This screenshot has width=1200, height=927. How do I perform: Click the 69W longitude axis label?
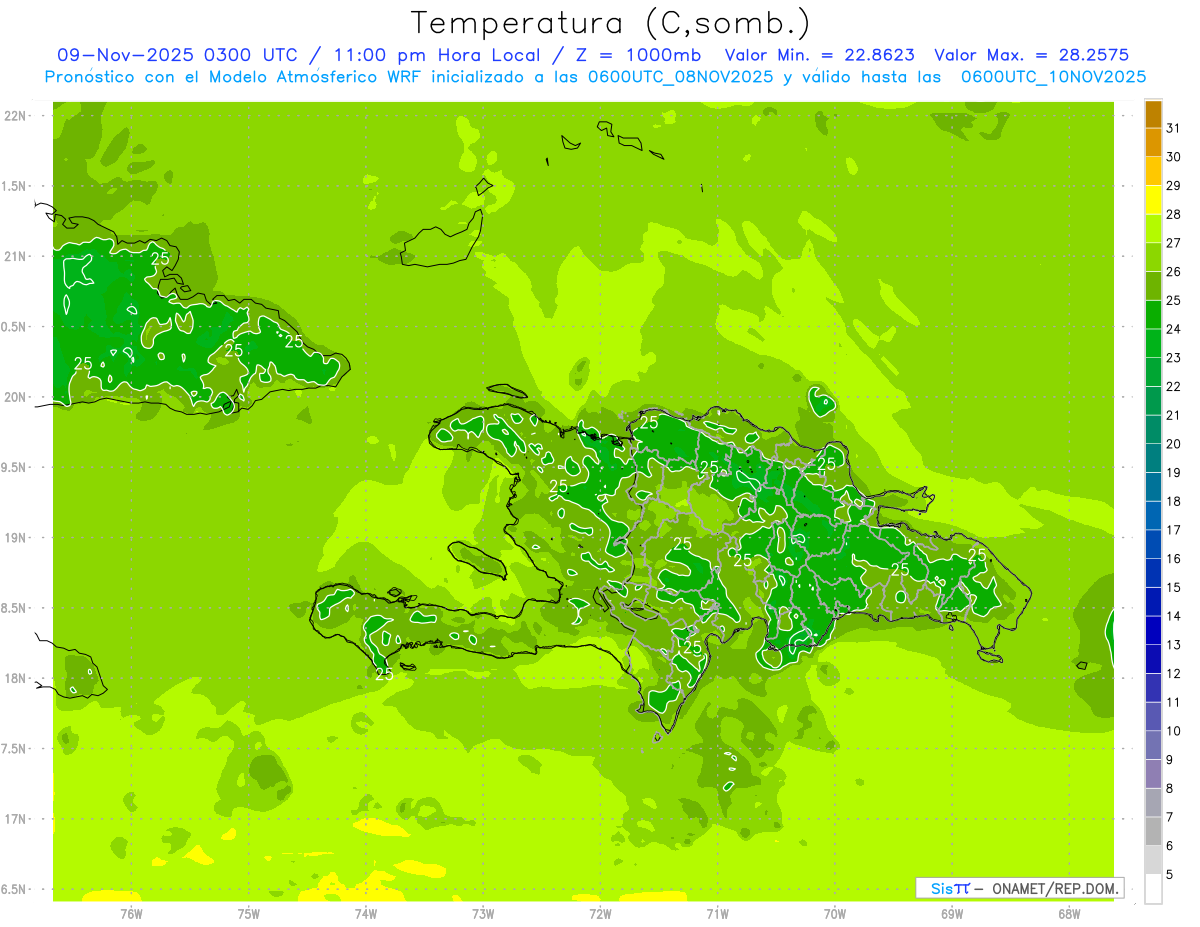[952, 914]
